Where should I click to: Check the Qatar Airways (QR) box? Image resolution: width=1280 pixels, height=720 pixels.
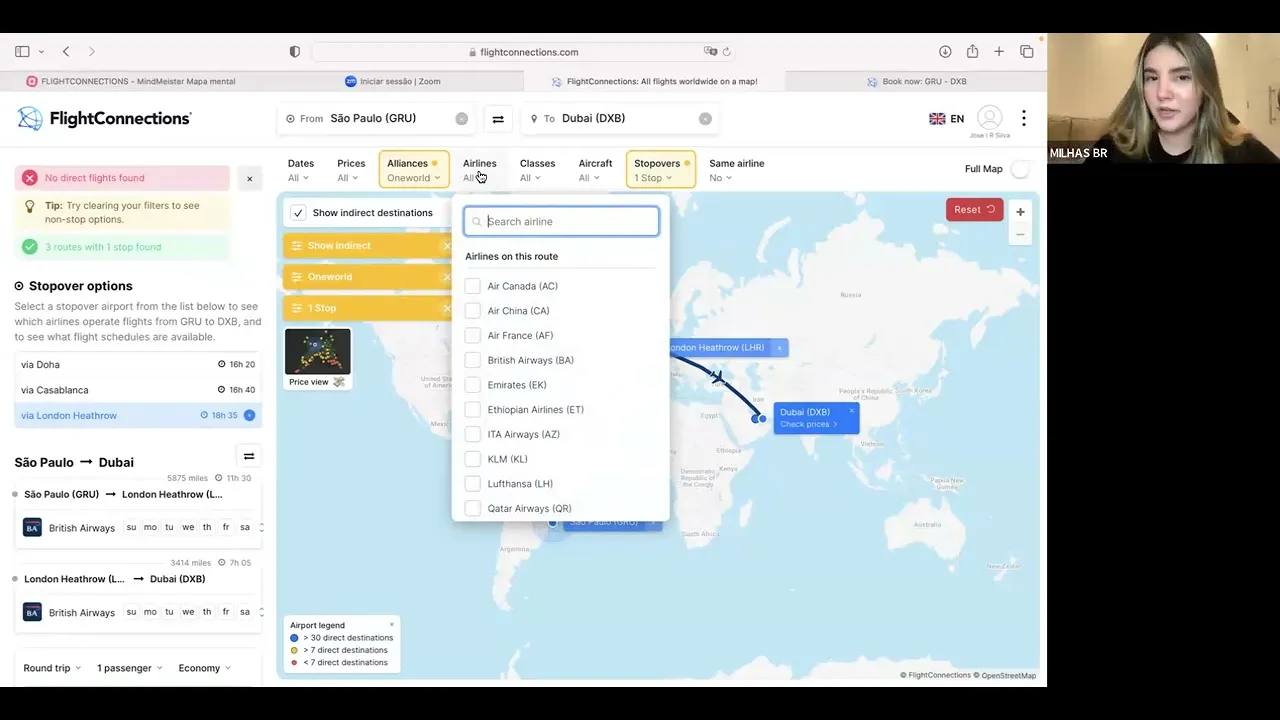tap(472, 509)
